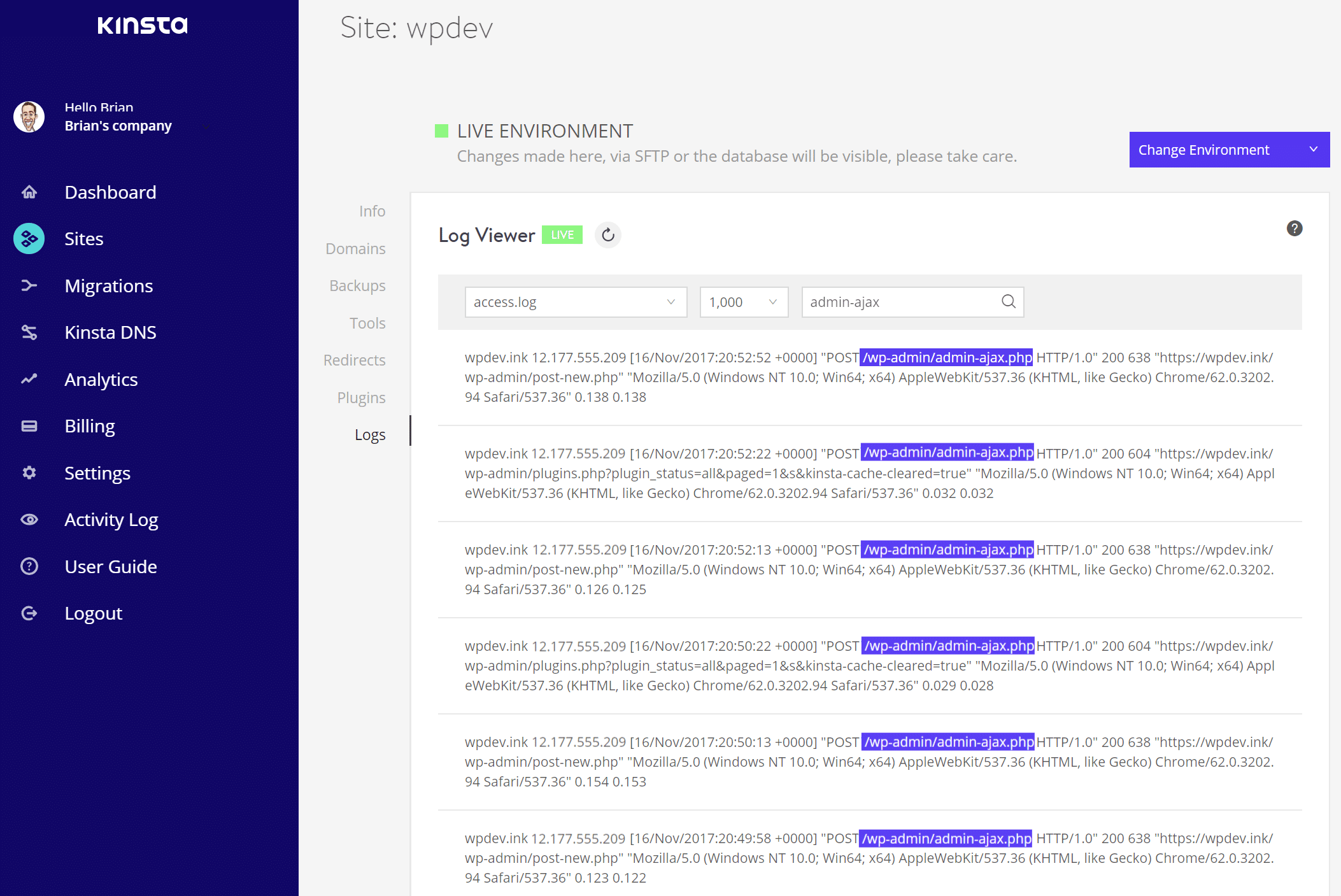Click the Sites icon in sidebar
This screenshot has height=896, width=1341.
[29, 239]
